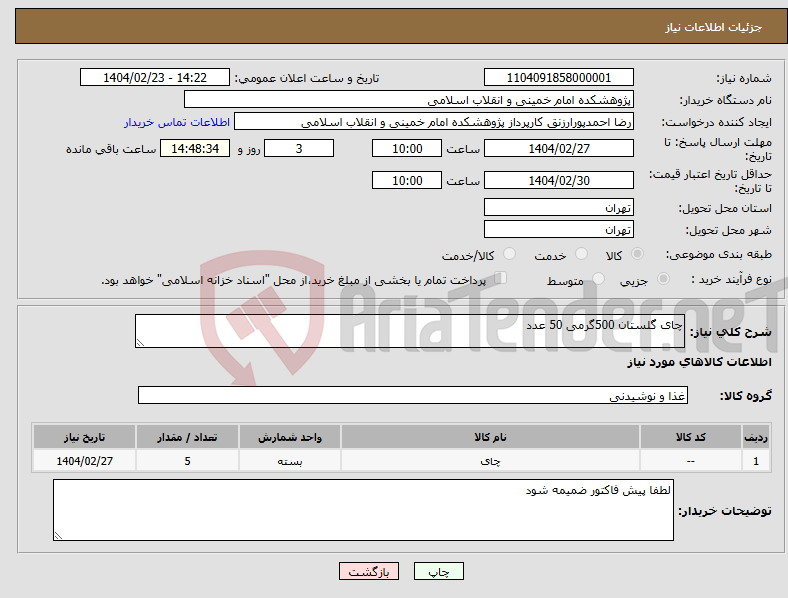Click the remaining days field showing 3
This screenshot has width=788, height=598.
click(x=299, y=148)
